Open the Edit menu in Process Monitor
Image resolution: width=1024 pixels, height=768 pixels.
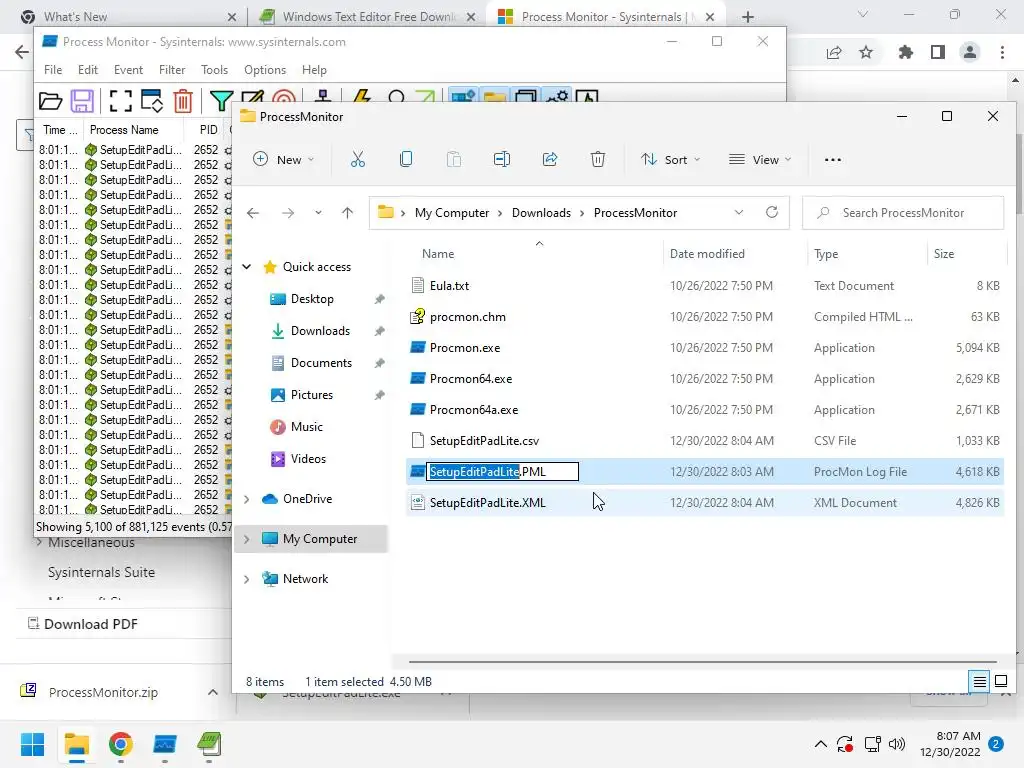88,70
